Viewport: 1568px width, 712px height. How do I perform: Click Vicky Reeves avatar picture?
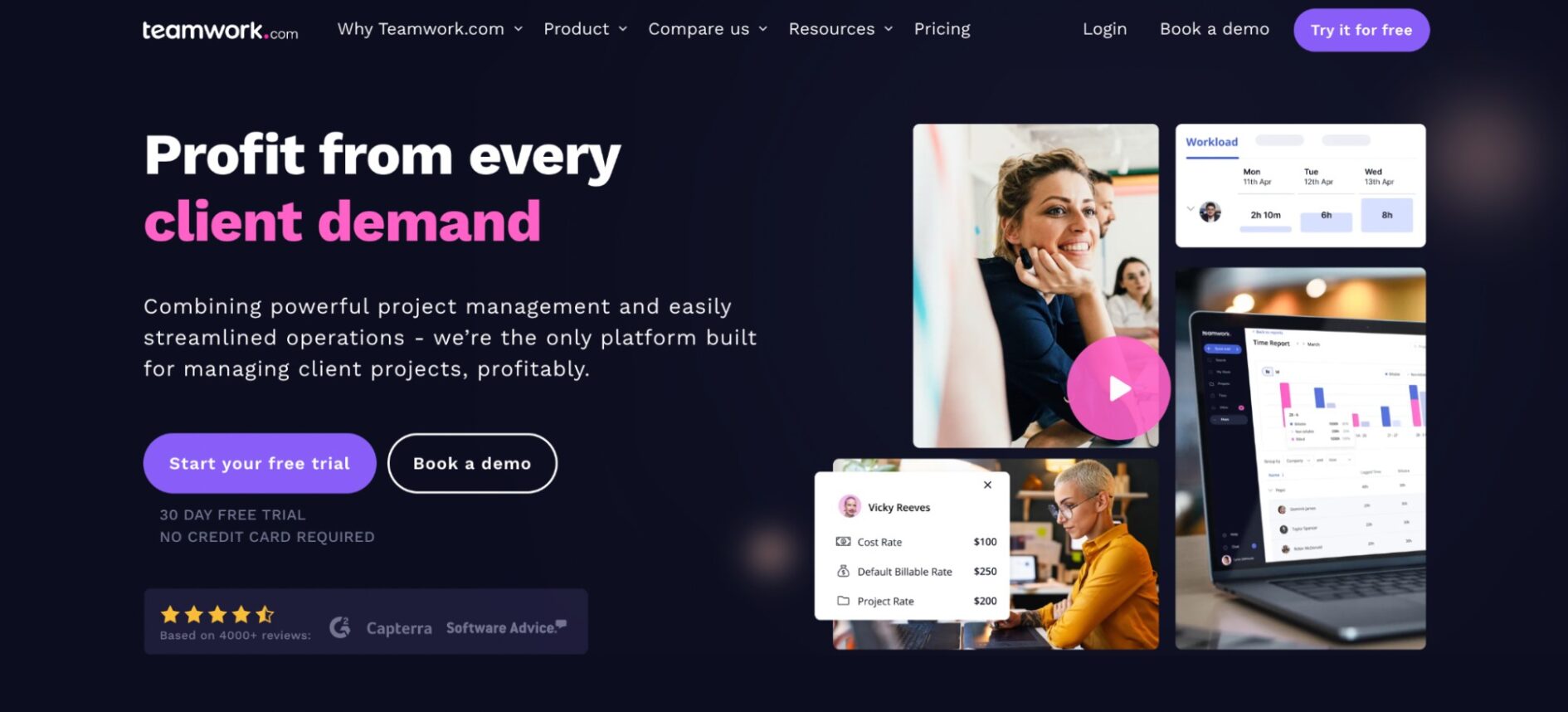850,506
